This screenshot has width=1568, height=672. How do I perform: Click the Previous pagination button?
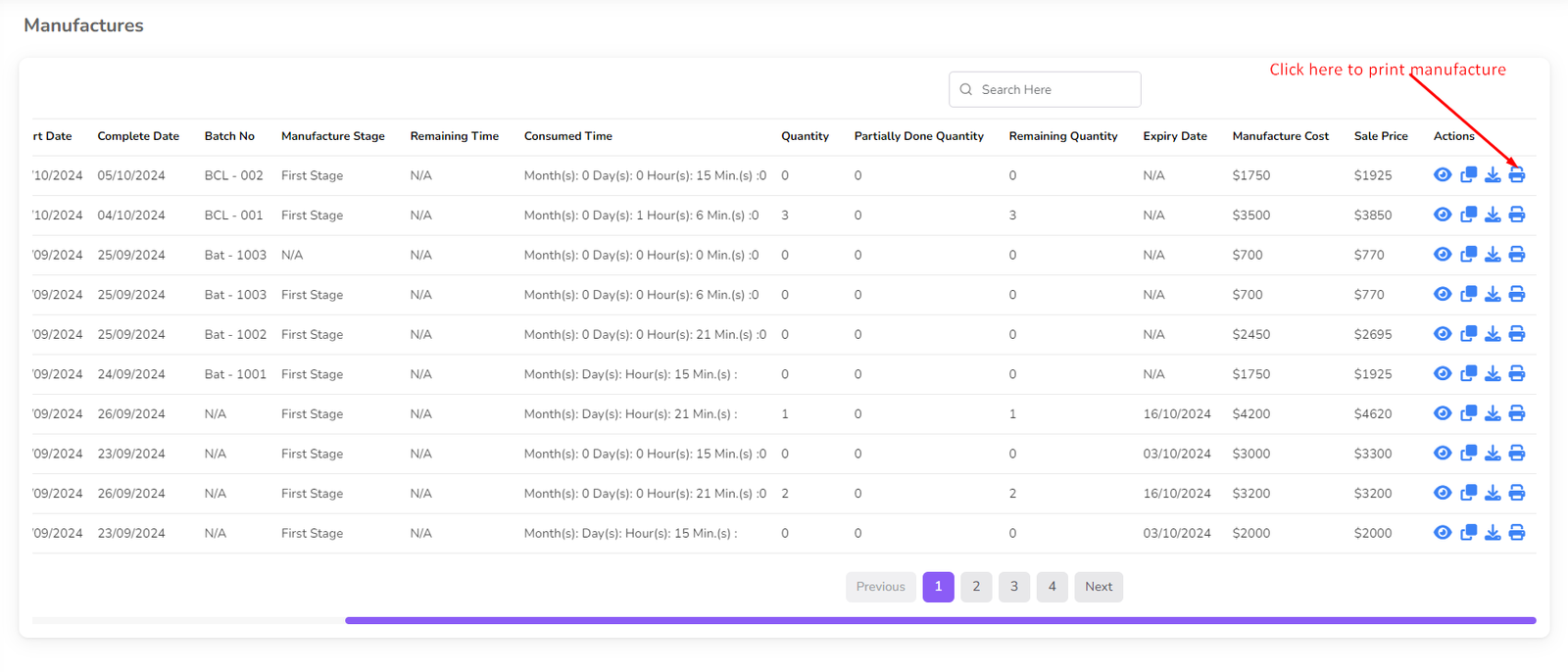pos(880,587)
